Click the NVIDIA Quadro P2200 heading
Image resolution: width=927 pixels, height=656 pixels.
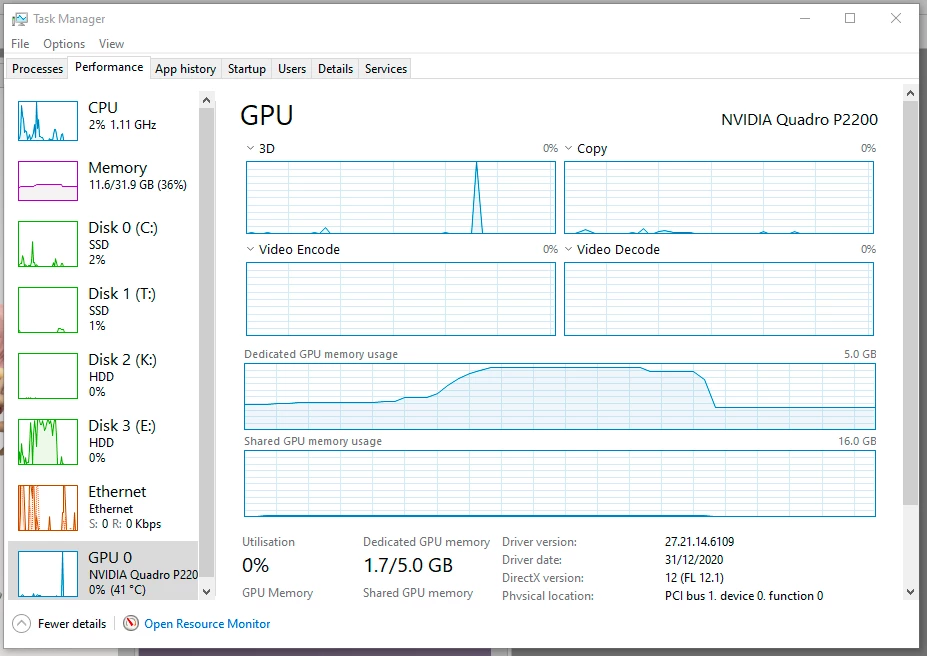[x=799, y=119]
